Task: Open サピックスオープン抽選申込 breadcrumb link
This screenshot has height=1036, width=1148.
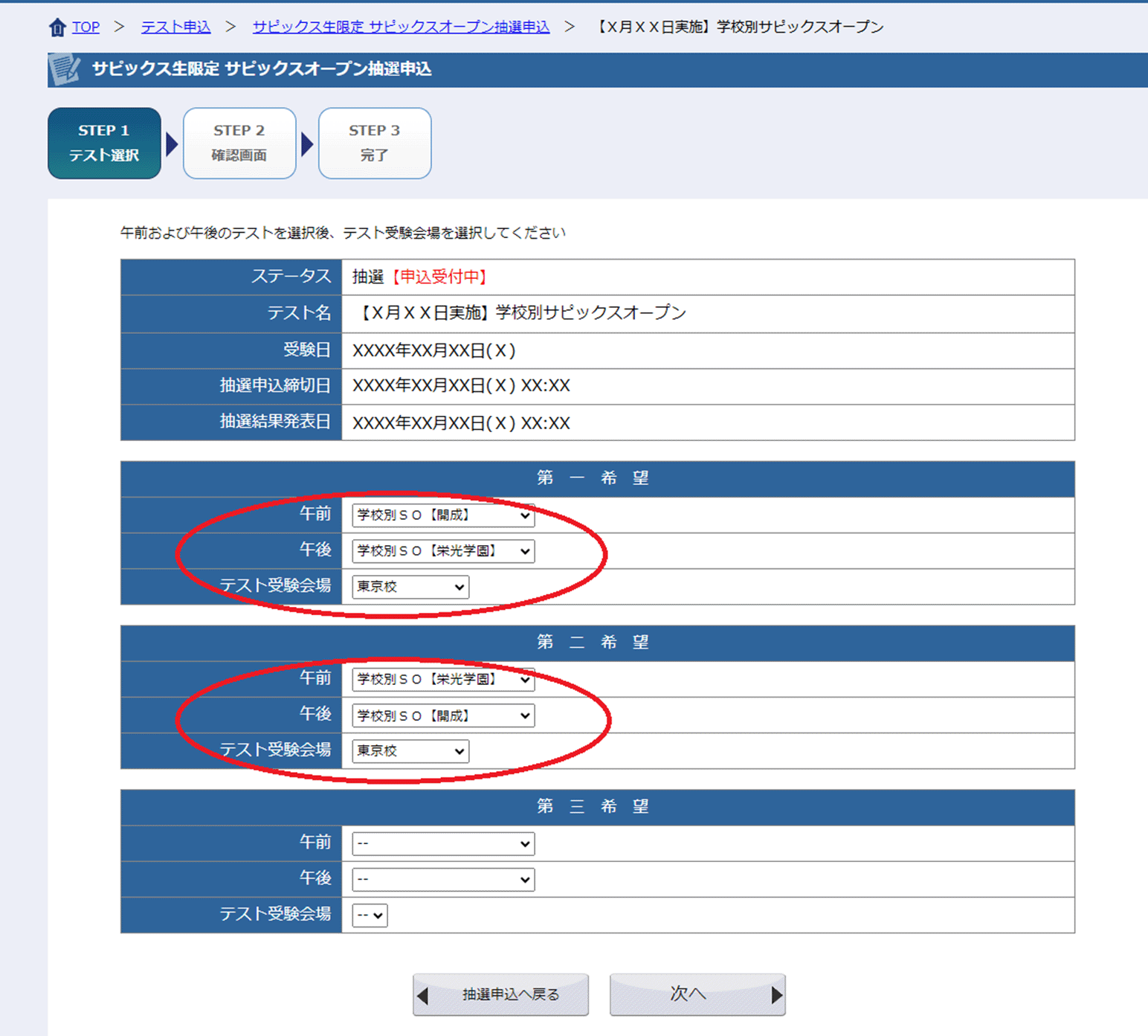Action: point(401,28)
